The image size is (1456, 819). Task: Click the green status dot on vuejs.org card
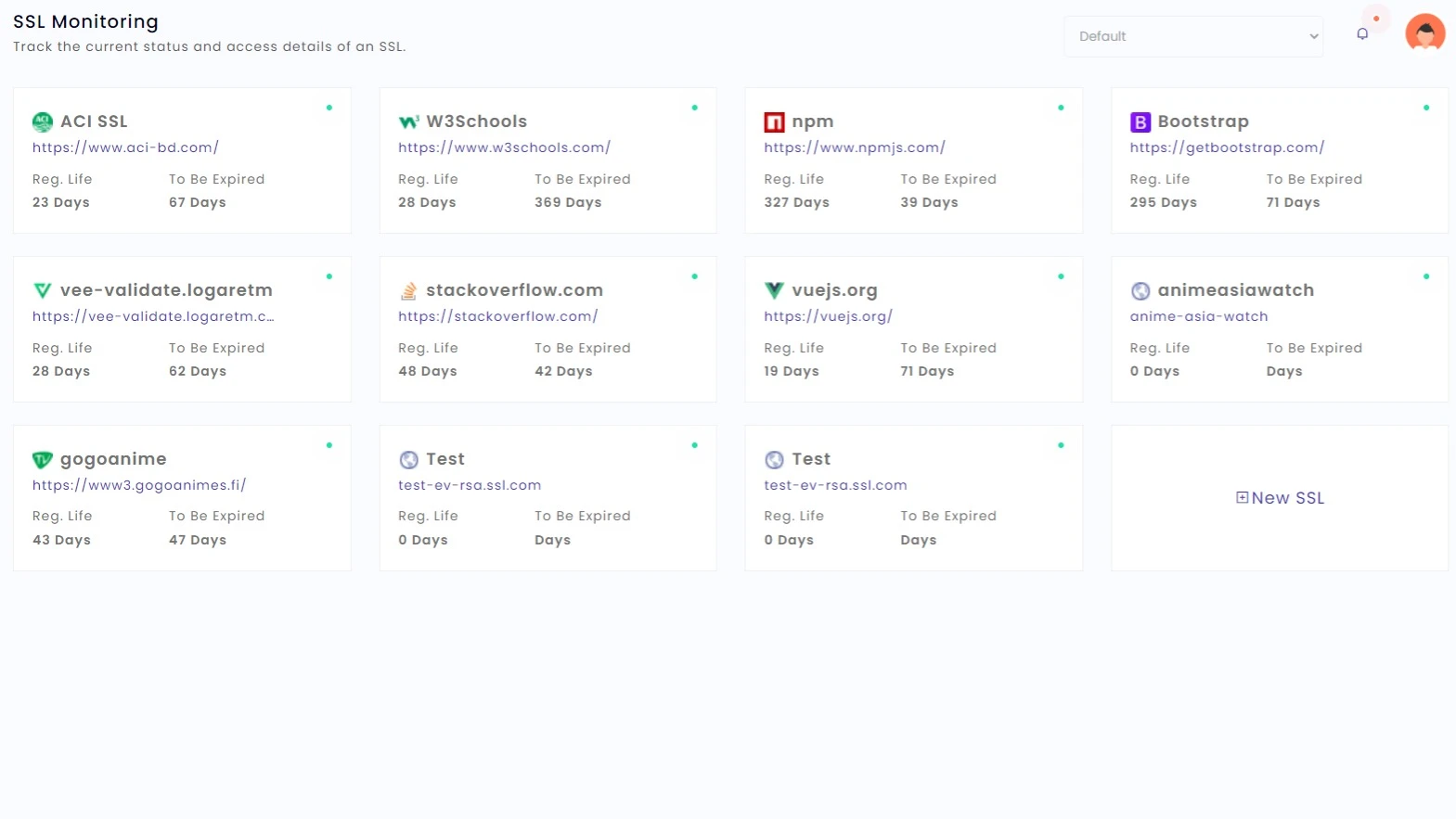[1061, 276]
